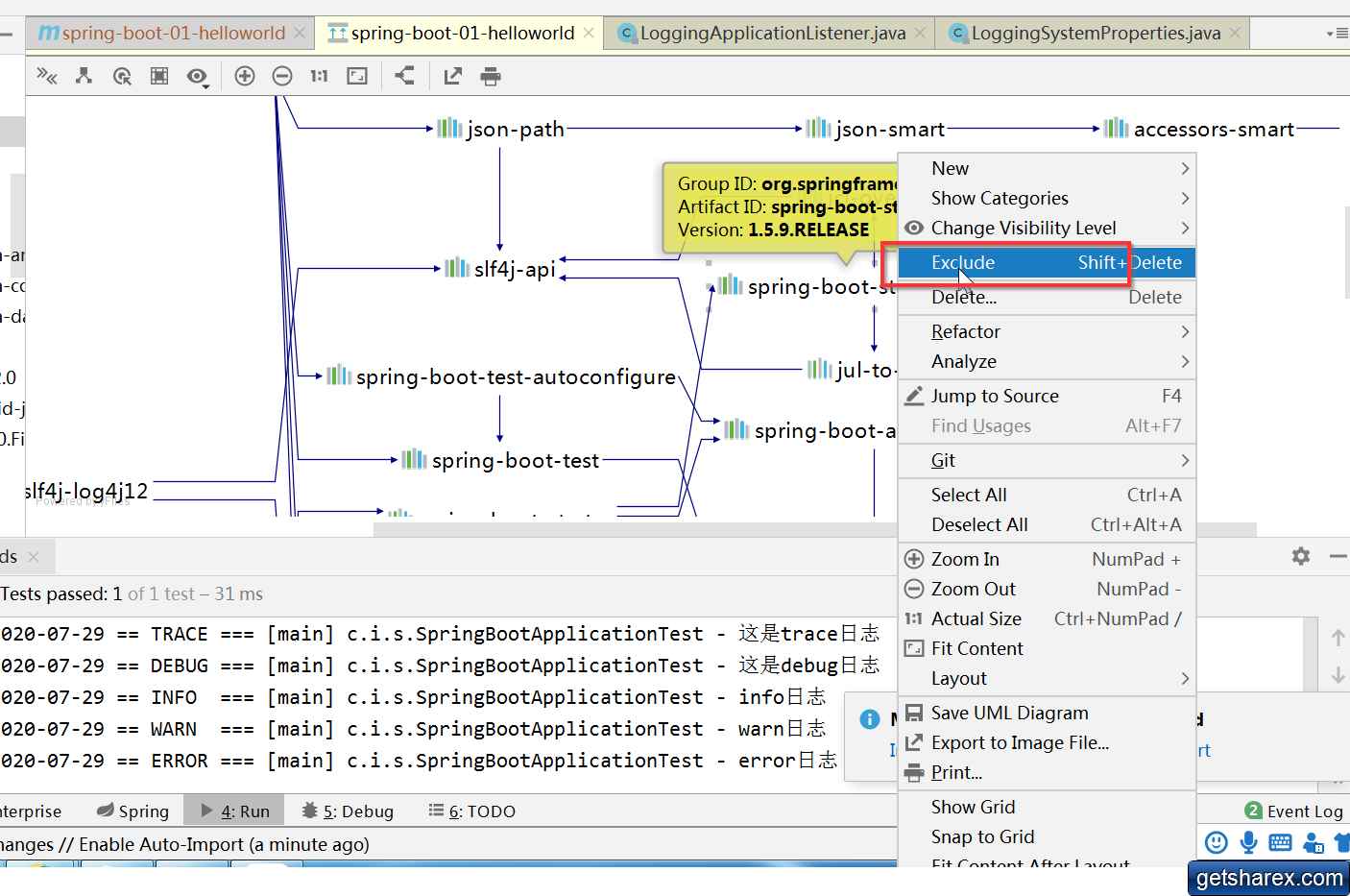Click the down arrow in run panel
This screenshot has width=1350, height=896.
click(1338, 675)
